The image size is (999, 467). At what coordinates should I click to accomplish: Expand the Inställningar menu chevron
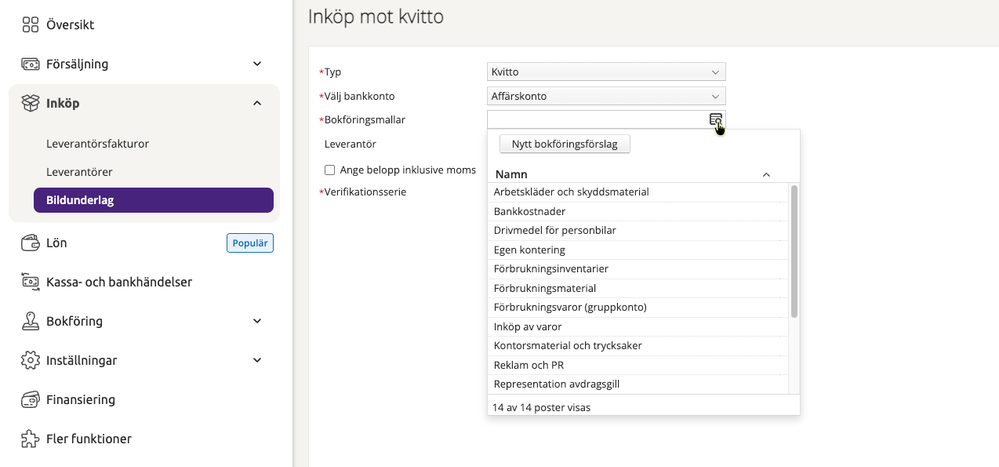(257, 360)
